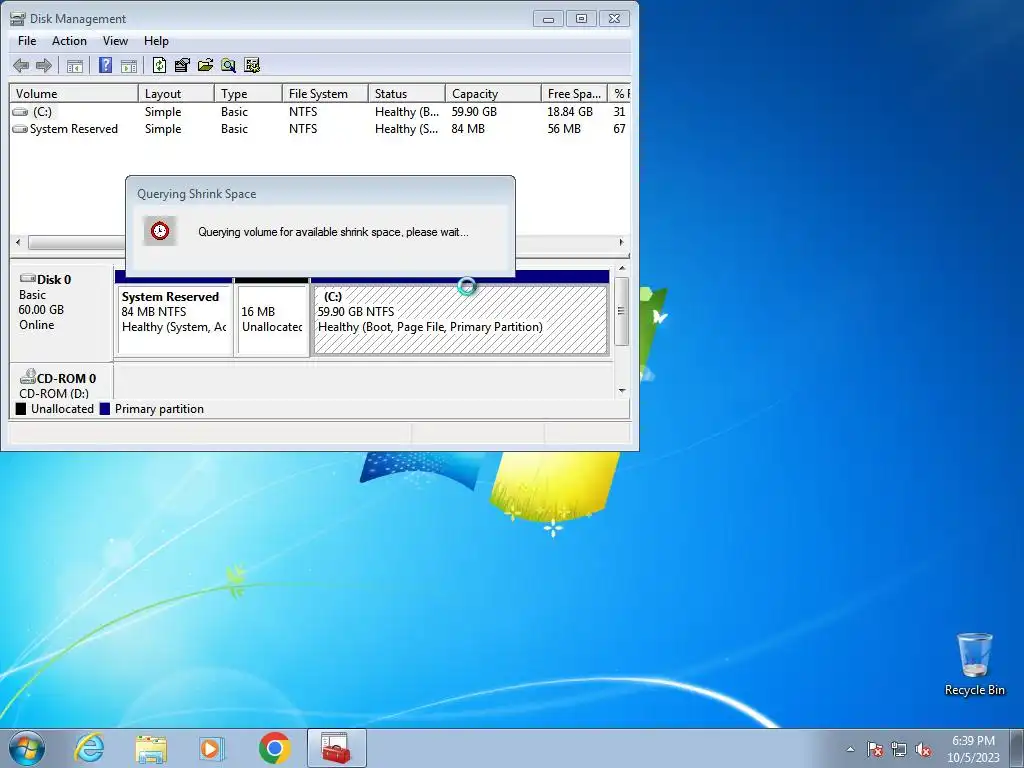
Task: Select the (C:) 59.90 GB partition block
Action: pos(460,320)
